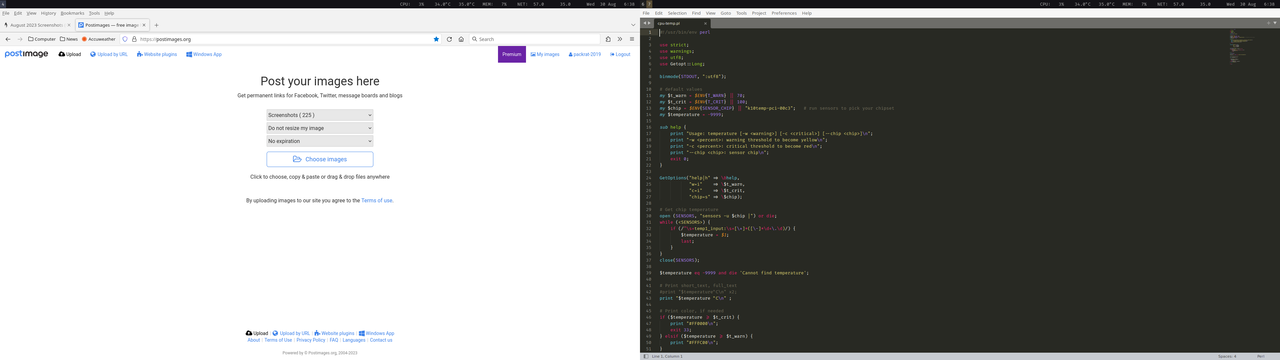Open footer FAQ link

[x=334, y=340]
